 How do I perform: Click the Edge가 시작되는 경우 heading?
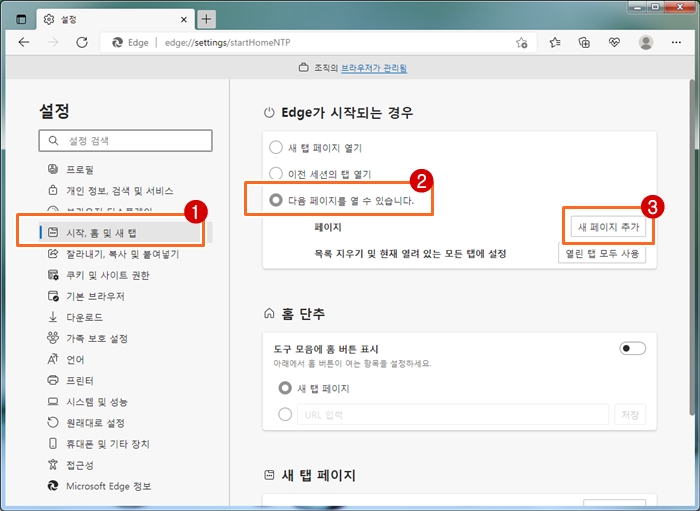point(347,112)
